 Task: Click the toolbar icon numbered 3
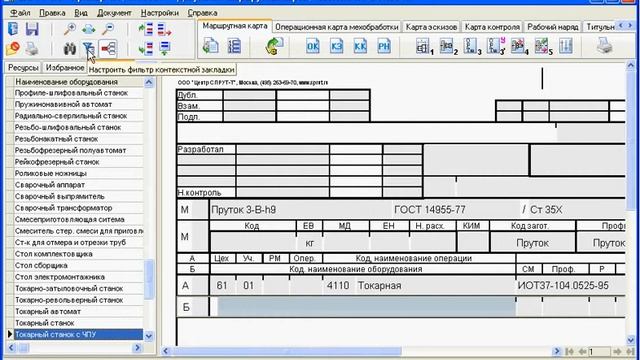click(472, 46)
